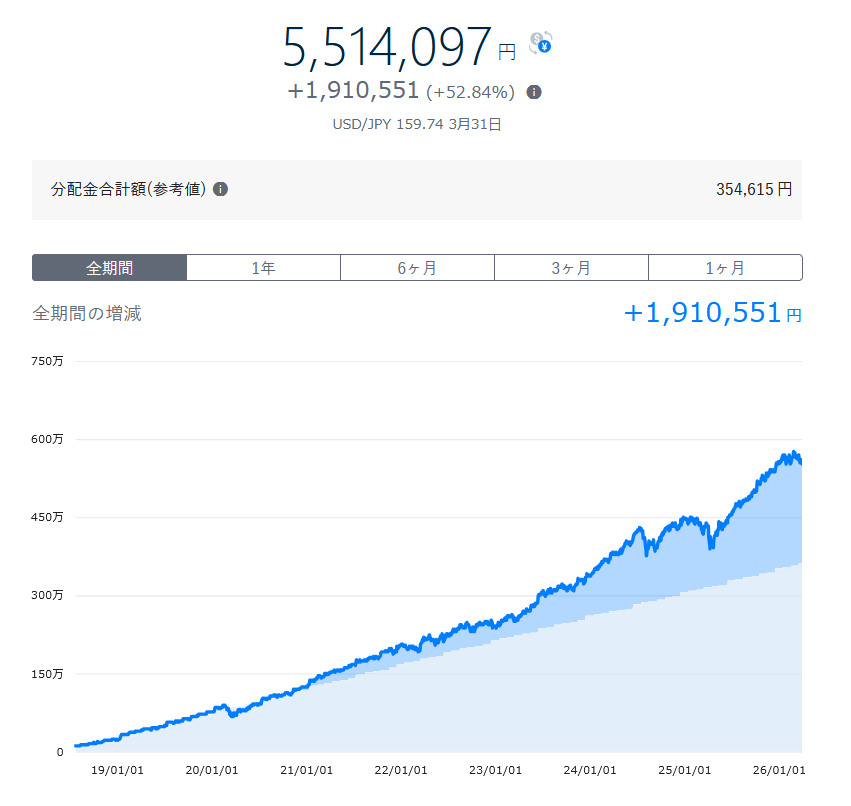851x806 pixels.
Task: Click the 600万 y-axis gridline label
Action: [x=48, y=439]
